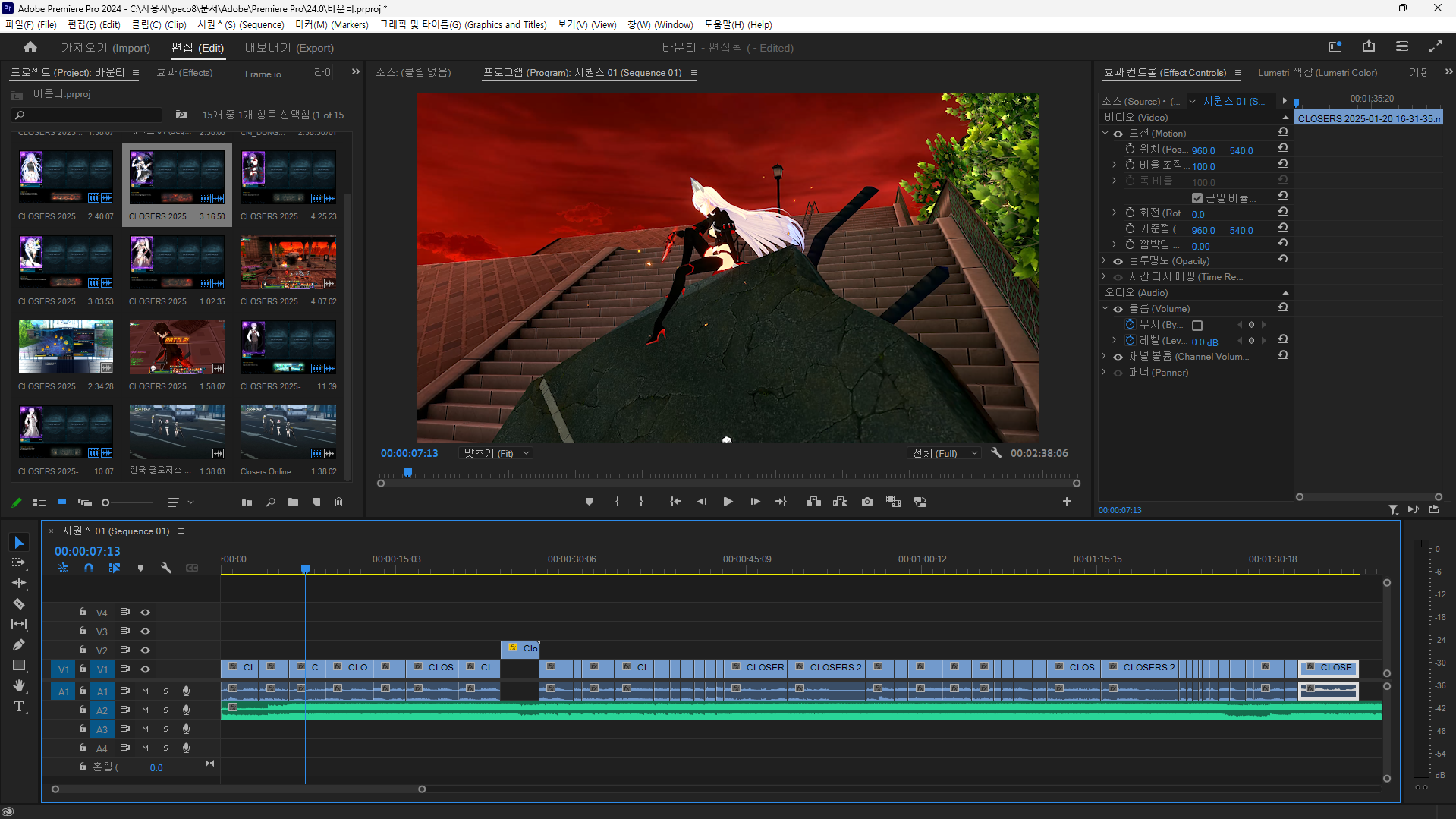The image size is (1456, 819).
Task: Open the Full playback resolution dropdown
Action: (x=945, y=453)
